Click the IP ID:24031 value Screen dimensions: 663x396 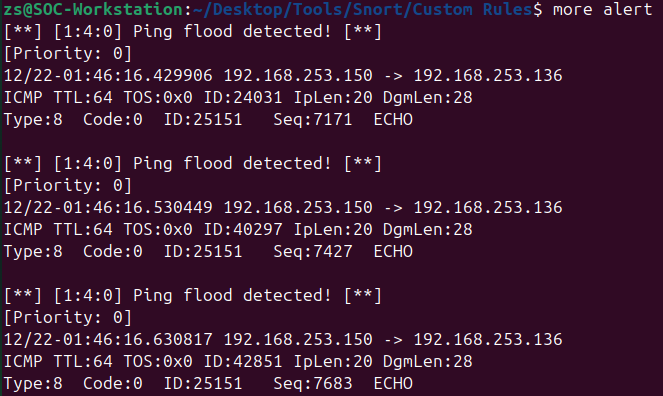243,98
